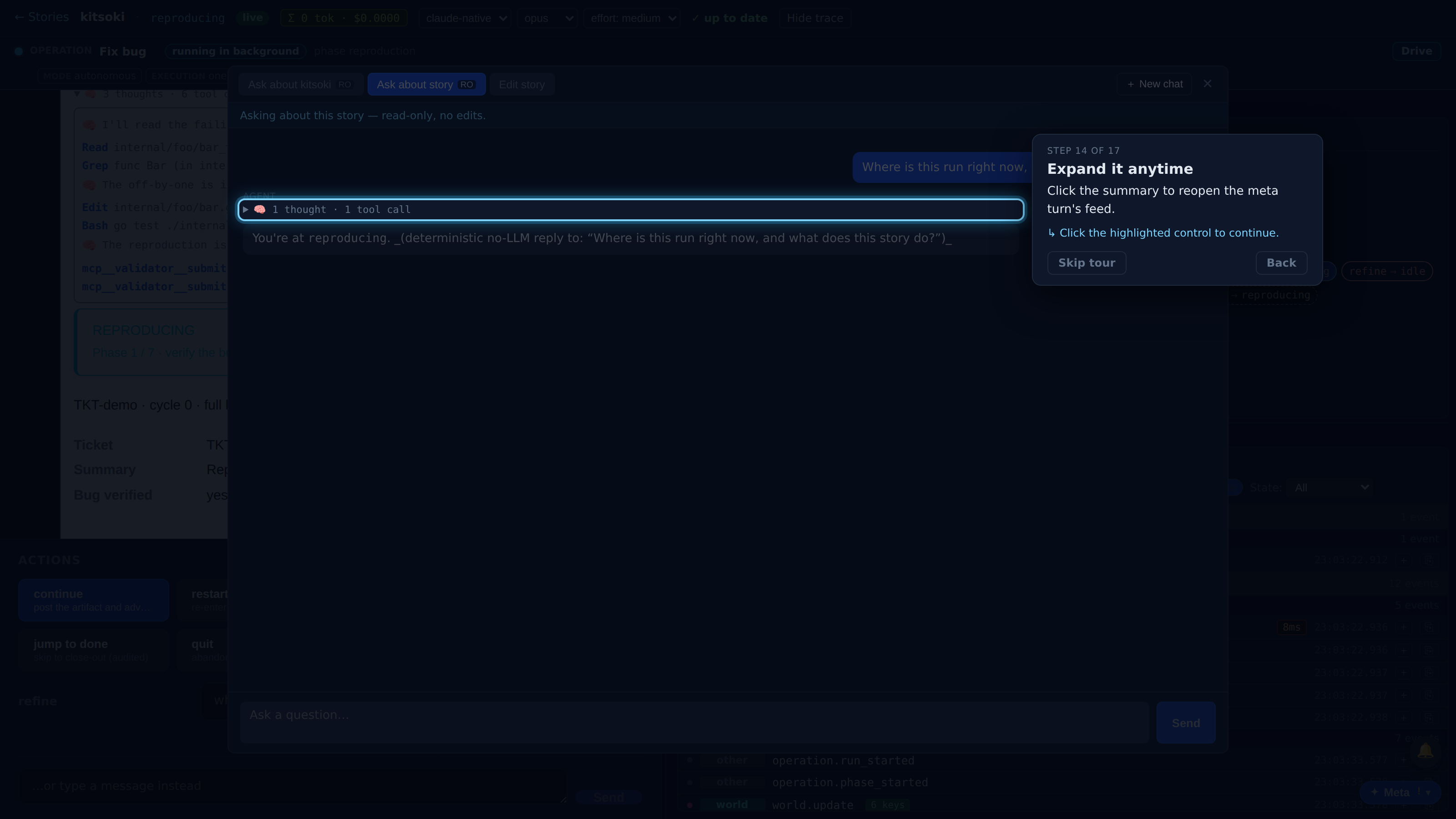Click the MODE autonomous chip
The image size is (1456, 819).
coord(89,76)
